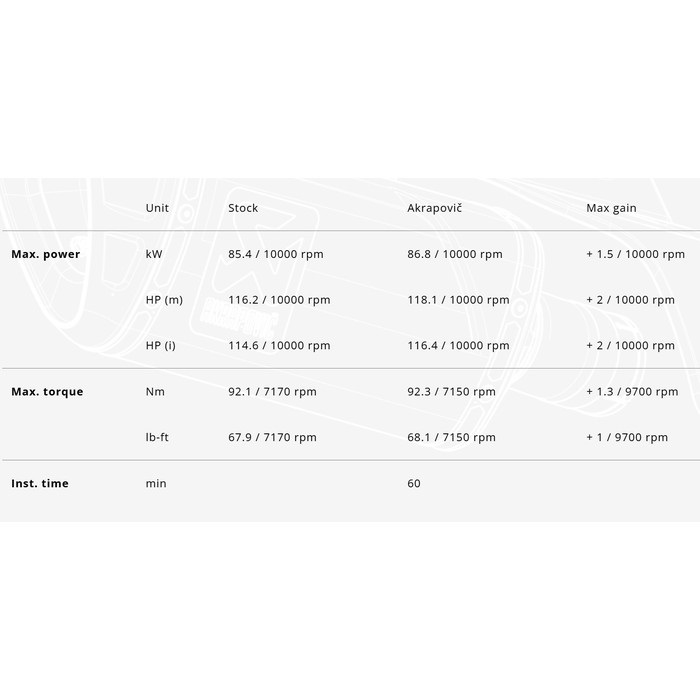
Task: Select stock torque 92.1 / 7170 rpm
Action: pos(272,391)
